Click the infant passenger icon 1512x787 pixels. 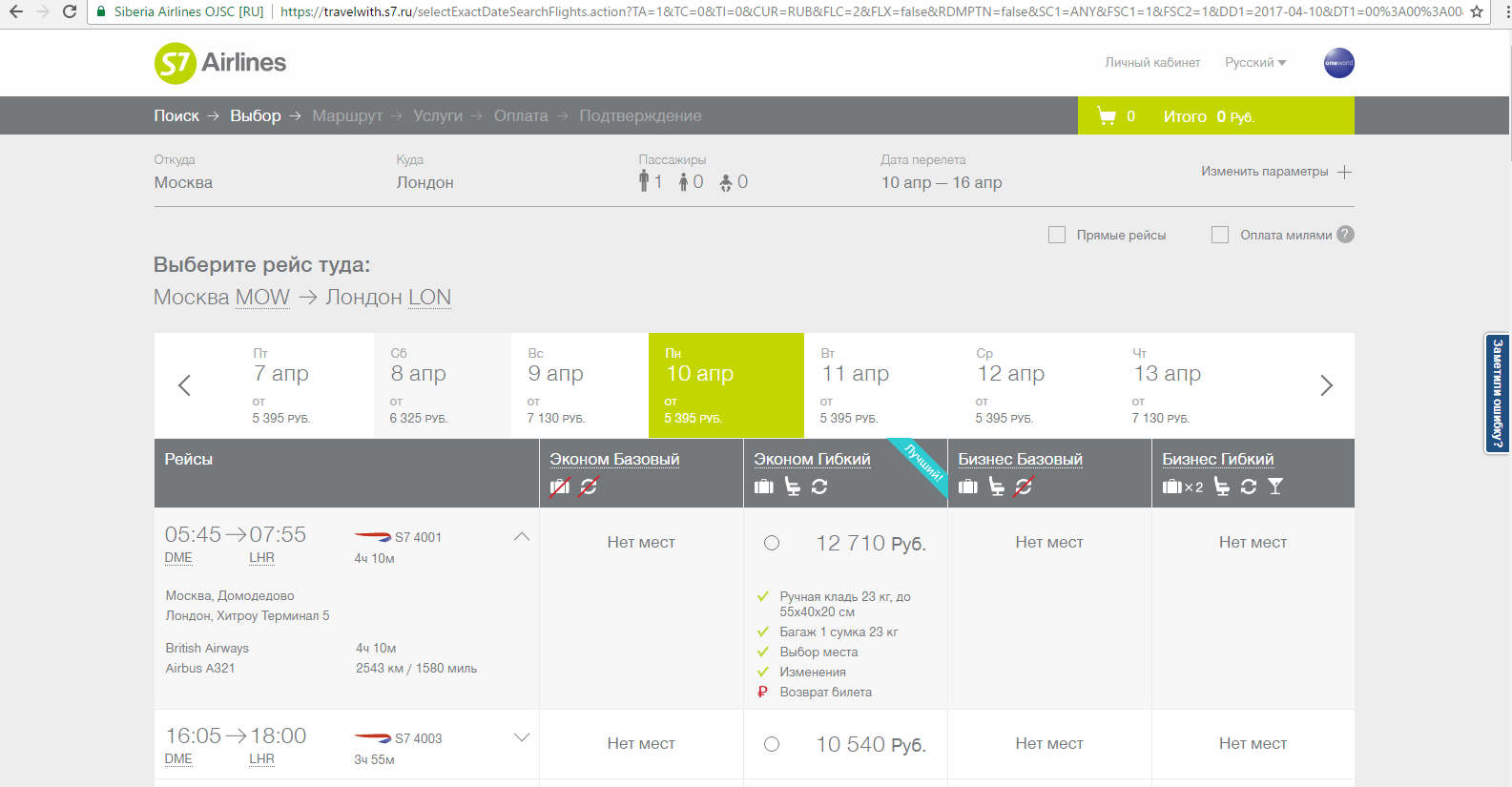(726, 182)
